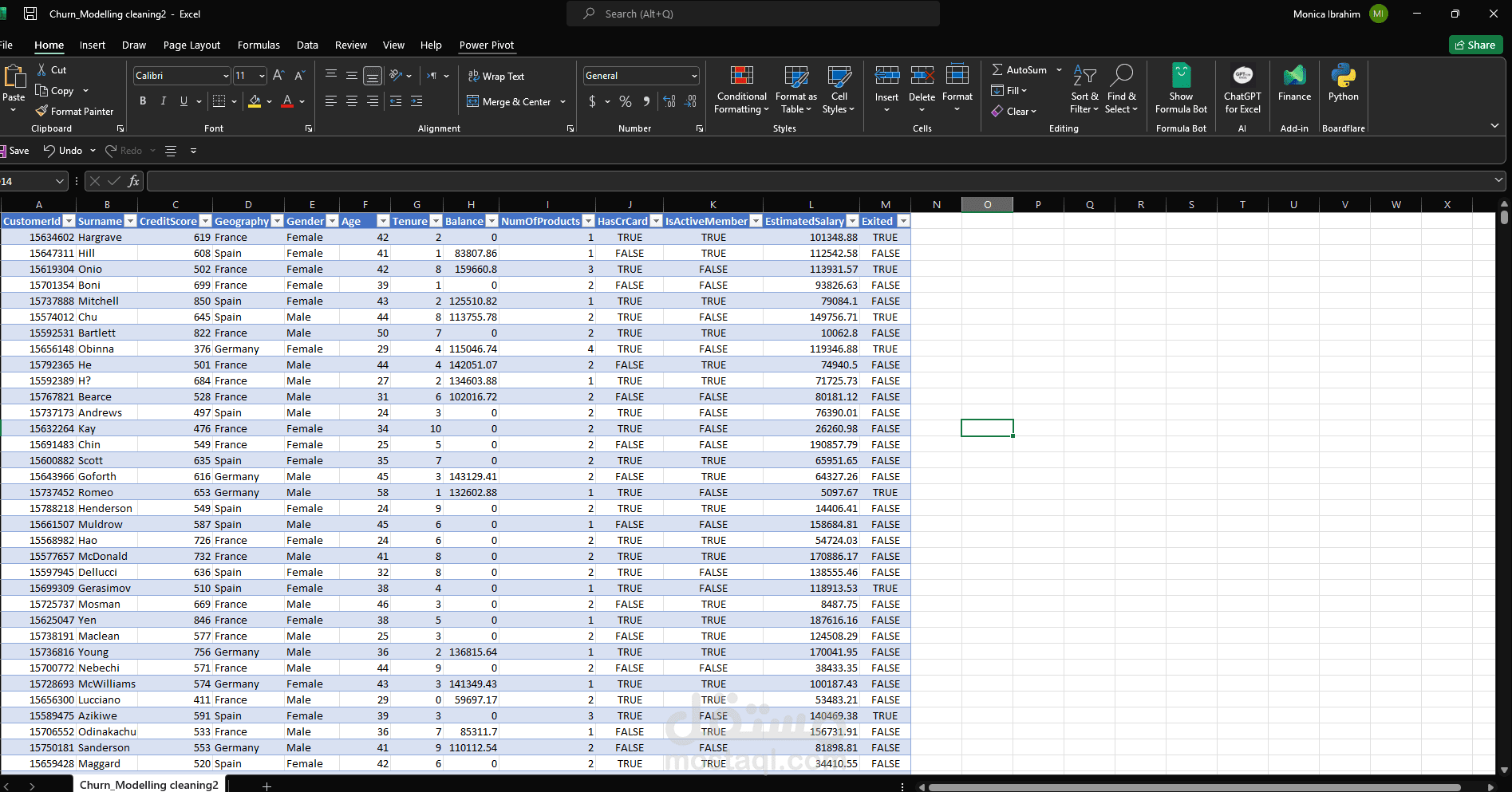1512x792 pixels.
Task: Apply the red font color
Action: 287,101
